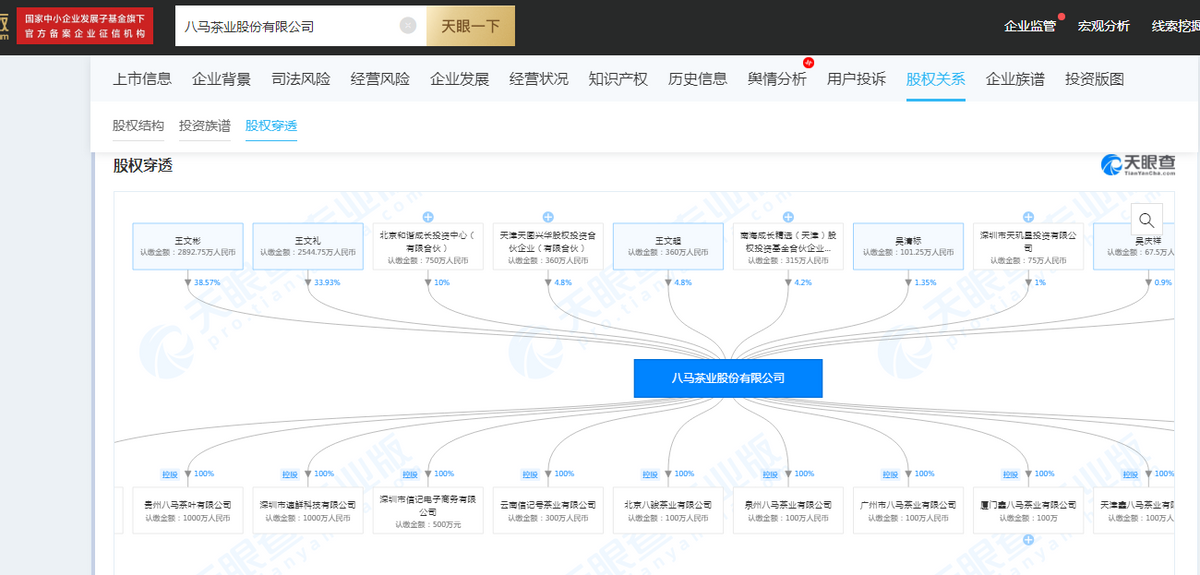Open the 云南信记号茶业有限公司 box

click(x=548, y=510)
